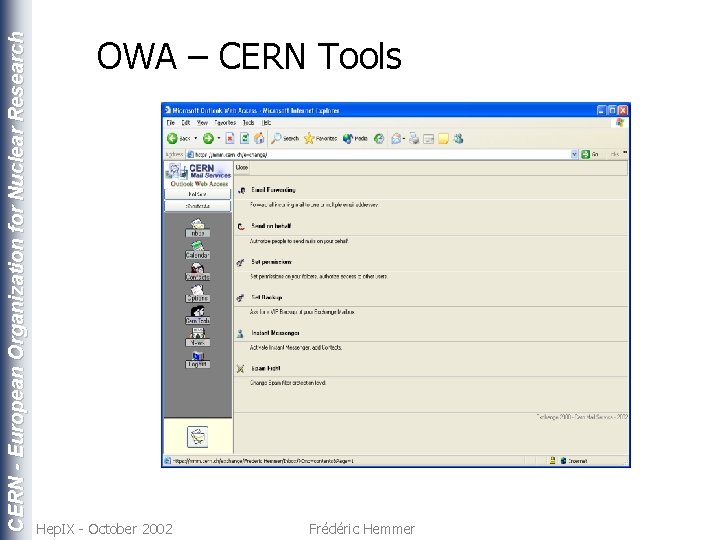Open the Cern Tools shortcut icon

197,315
